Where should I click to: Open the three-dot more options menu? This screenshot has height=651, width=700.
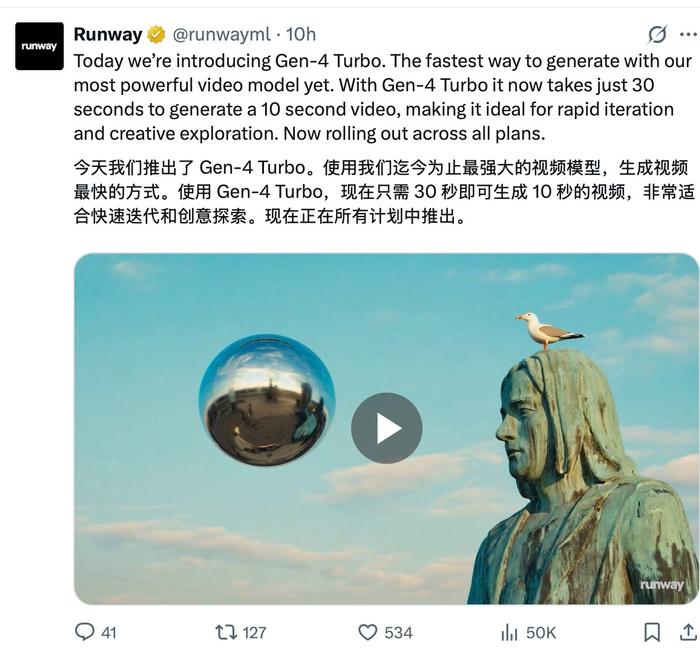(688, 34)
